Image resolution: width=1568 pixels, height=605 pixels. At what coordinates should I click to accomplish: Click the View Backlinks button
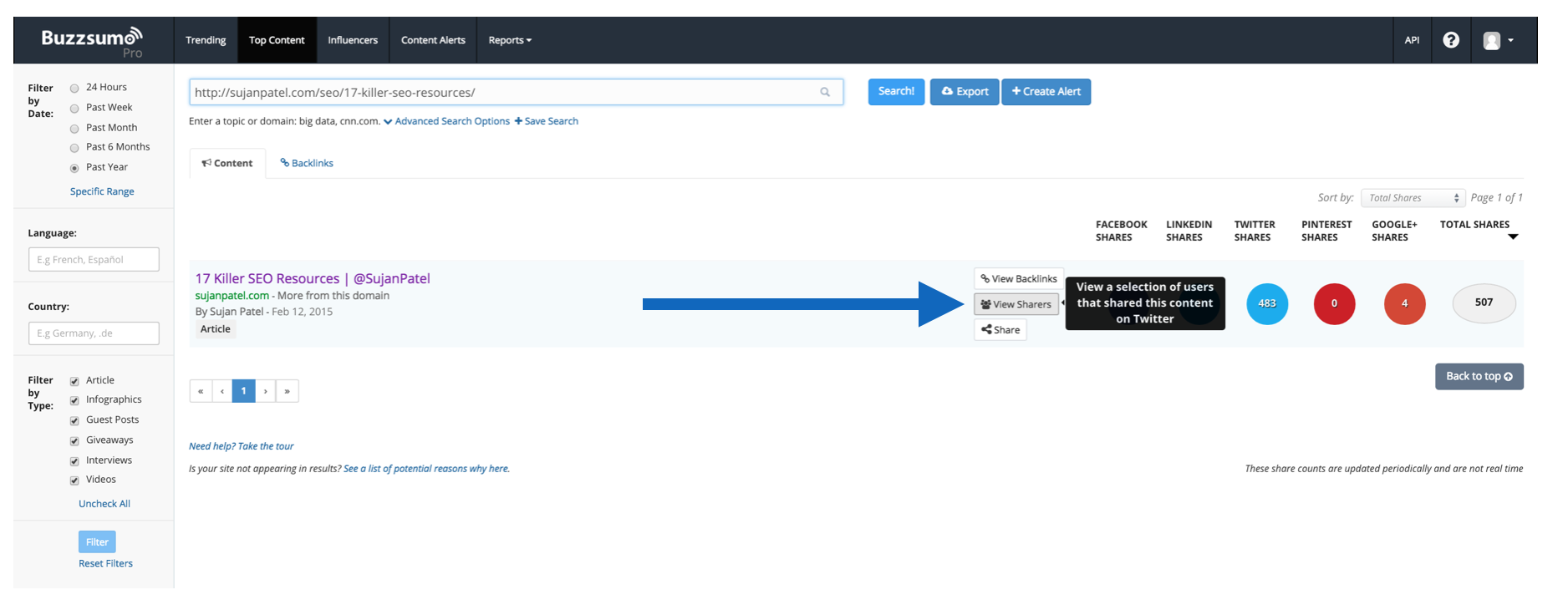click(x=1019, y=279)
